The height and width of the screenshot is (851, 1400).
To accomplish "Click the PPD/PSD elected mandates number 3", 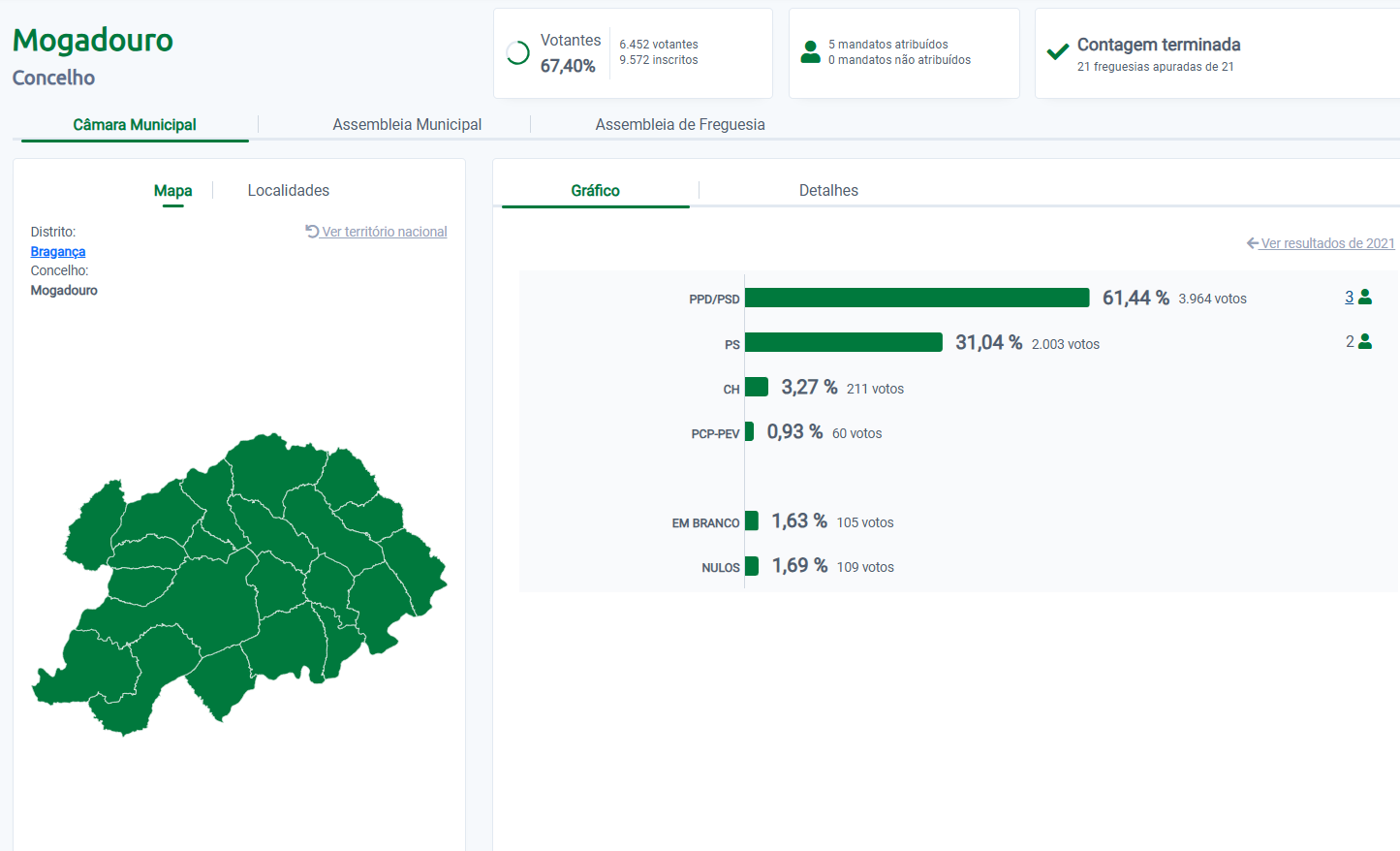I will (1349, 298).
